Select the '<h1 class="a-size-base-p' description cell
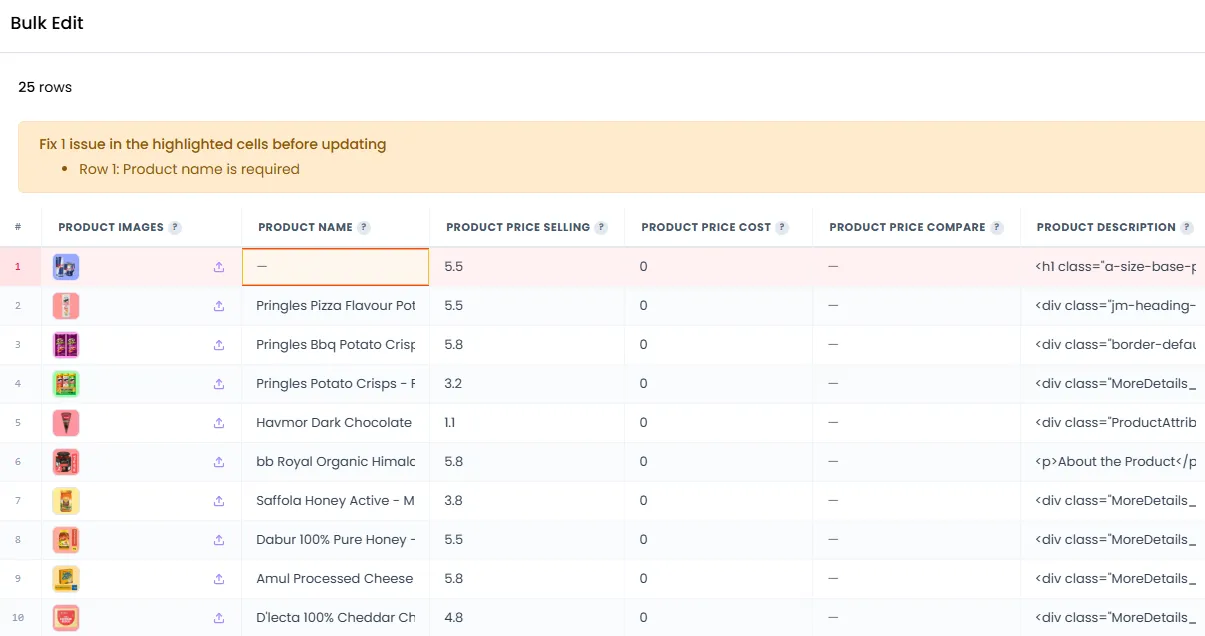 [1113, 267]
